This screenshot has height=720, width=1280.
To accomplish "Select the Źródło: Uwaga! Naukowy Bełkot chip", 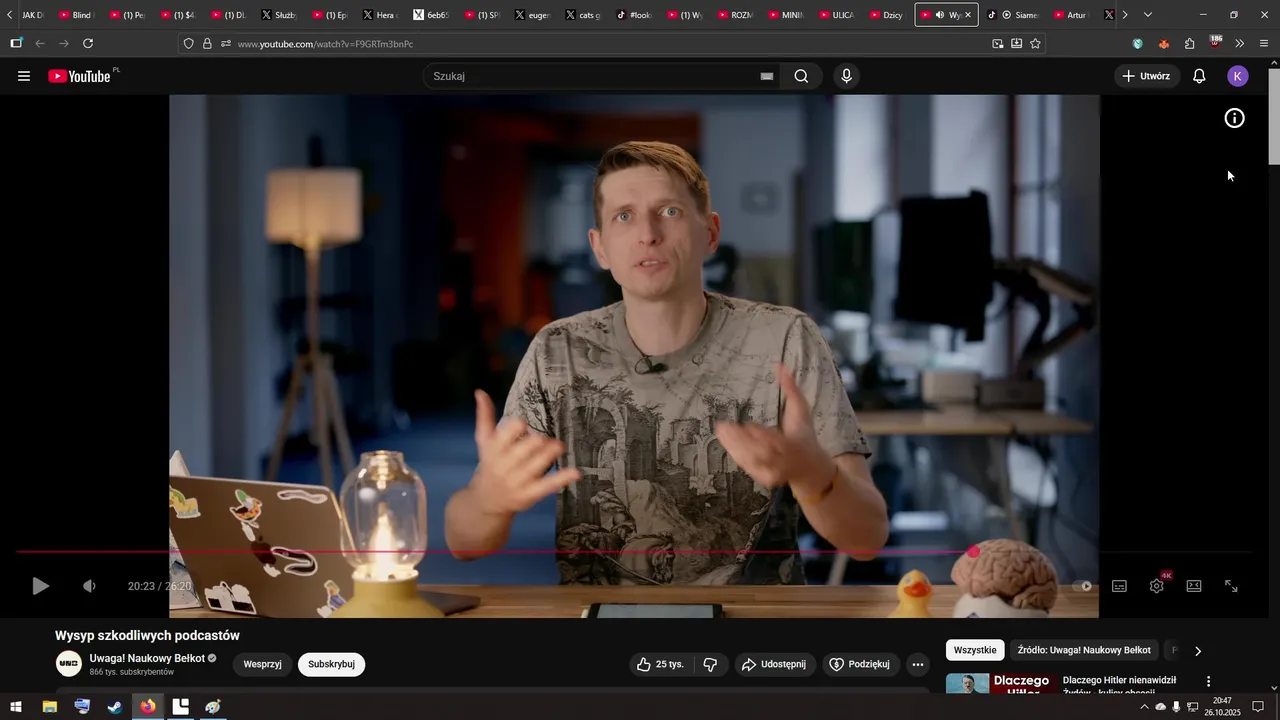I will tap(1084, 650).
